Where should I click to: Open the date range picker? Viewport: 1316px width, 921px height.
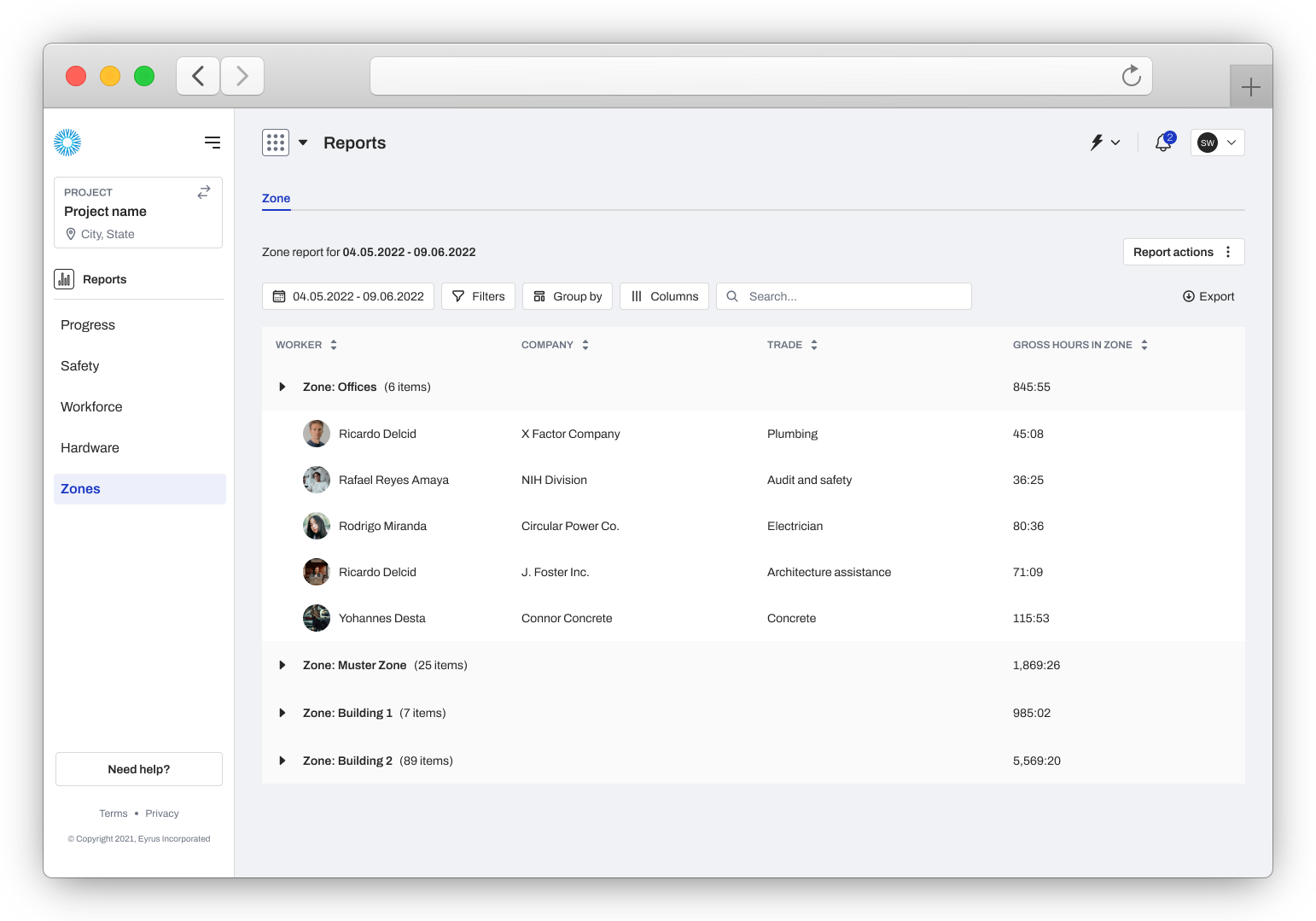point(348,296)
